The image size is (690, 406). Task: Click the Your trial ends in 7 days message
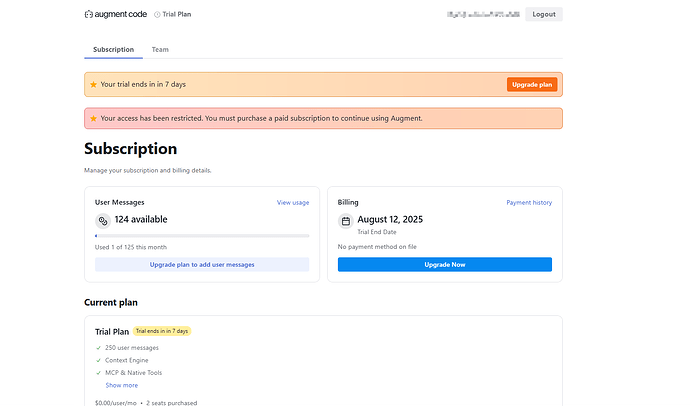click(143, 84)
